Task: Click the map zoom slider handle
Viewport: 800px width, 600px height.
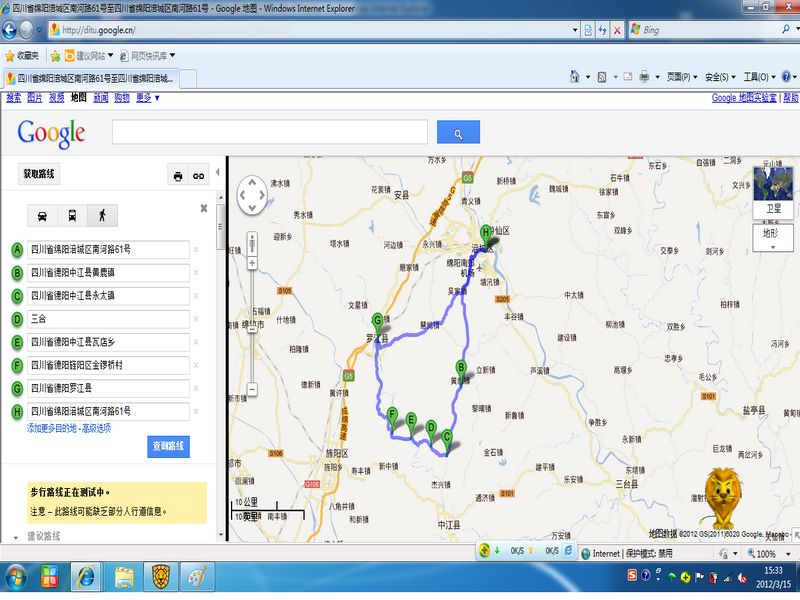Action: 252,329
